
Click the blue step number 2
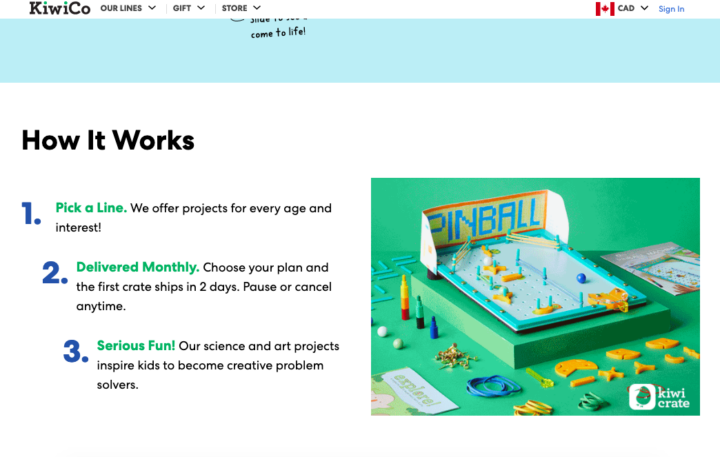(x=55, y=272)
